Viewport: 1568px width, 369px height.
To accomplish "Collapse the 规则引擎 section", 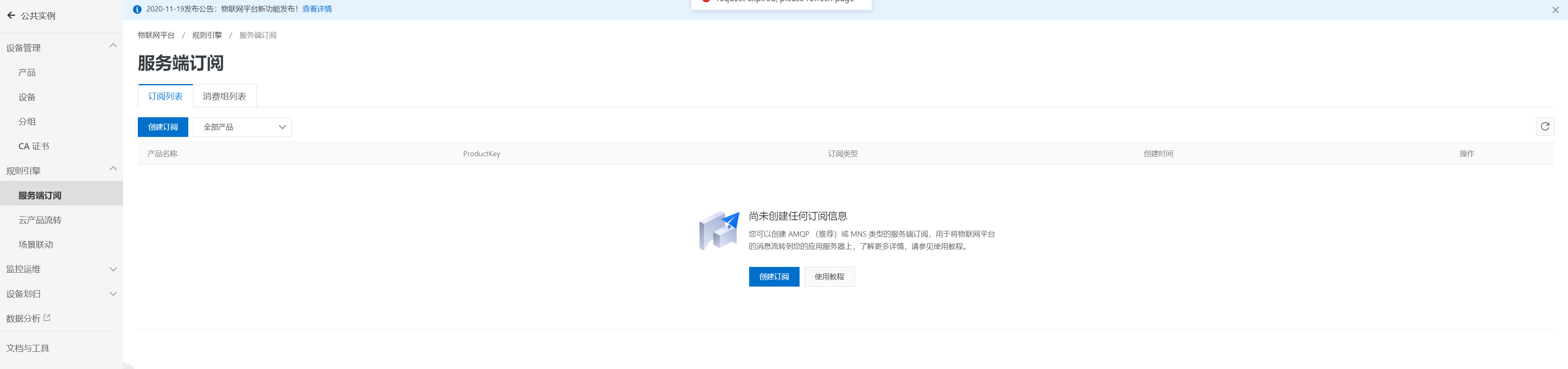I will [x=112, y=169].
